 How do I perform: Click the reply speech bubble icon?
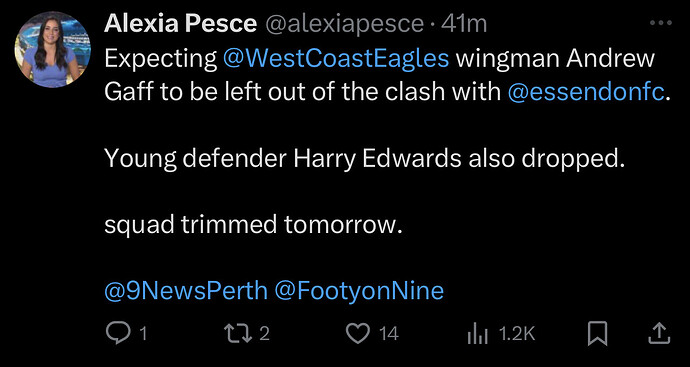pyautogui.click(x=119, y=334)
